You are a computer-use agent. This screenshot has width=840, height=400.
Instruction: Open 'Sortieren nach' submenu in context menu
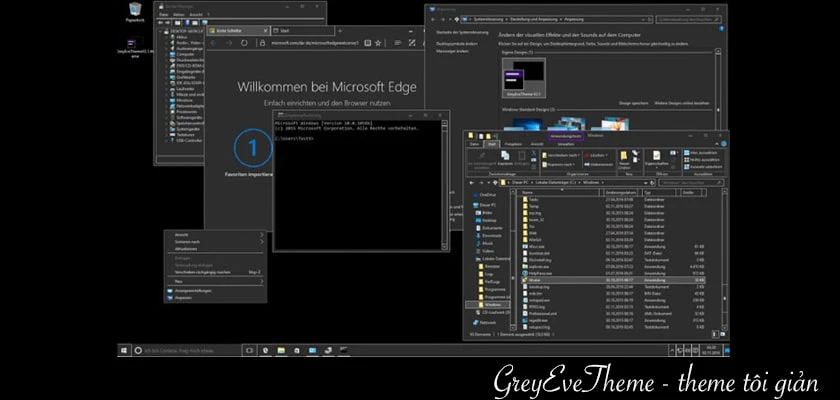(x=215, y=241)
